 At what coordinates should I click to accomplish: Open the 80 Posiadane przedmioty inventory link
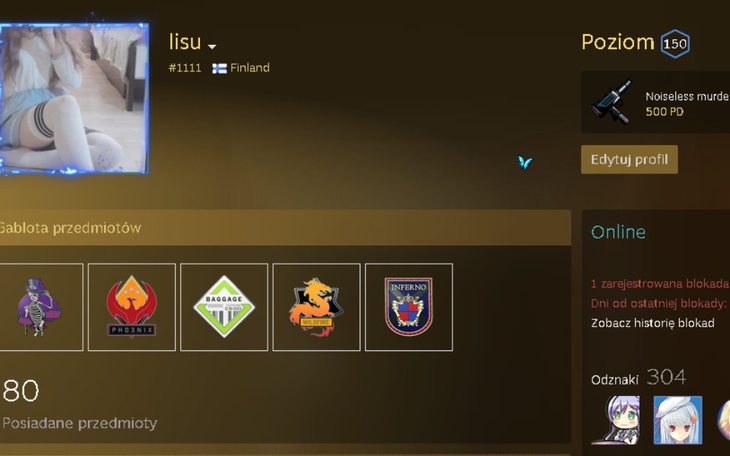pyautogui.click(x=79, y=403)
